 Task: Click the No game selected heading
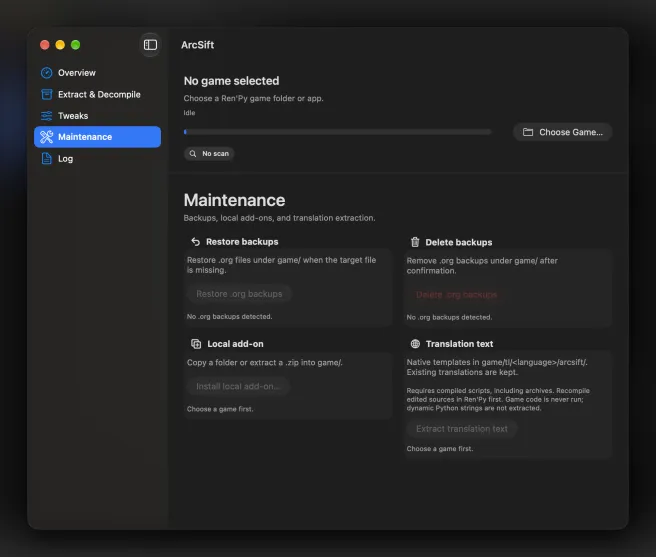[231, 81]
